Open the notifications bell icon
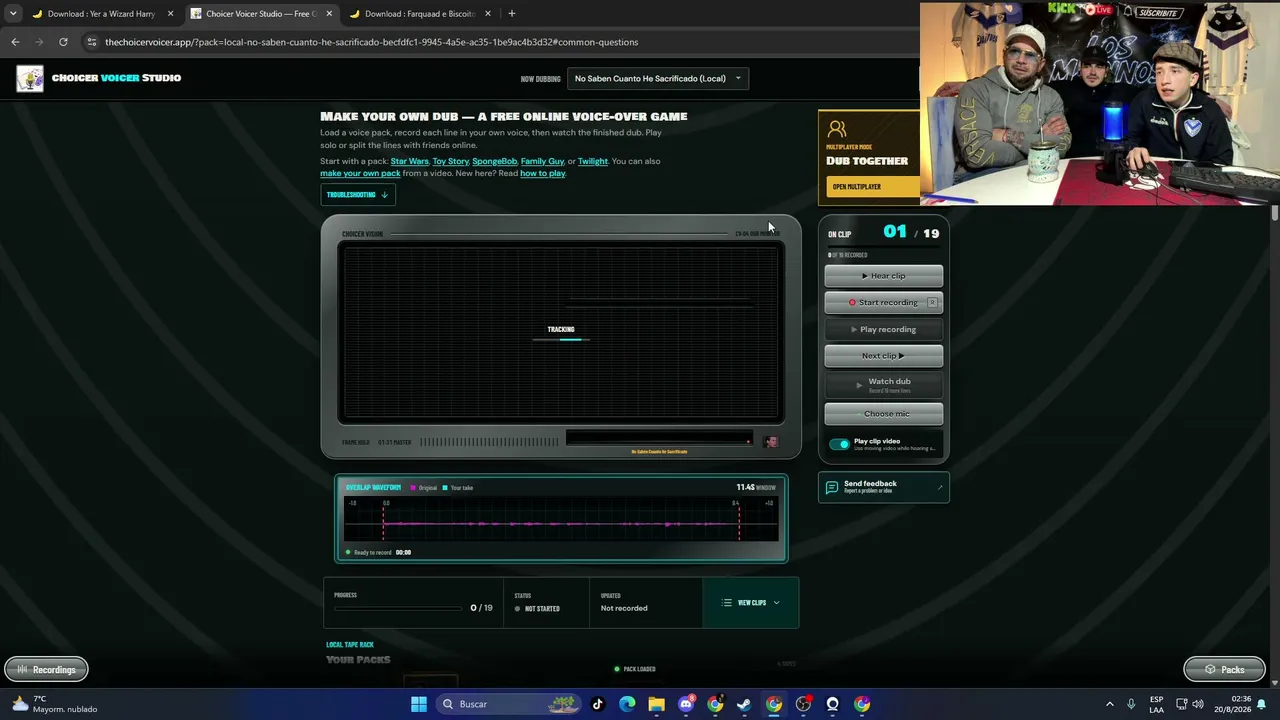1280x720 pixels. coord(1262,704)
